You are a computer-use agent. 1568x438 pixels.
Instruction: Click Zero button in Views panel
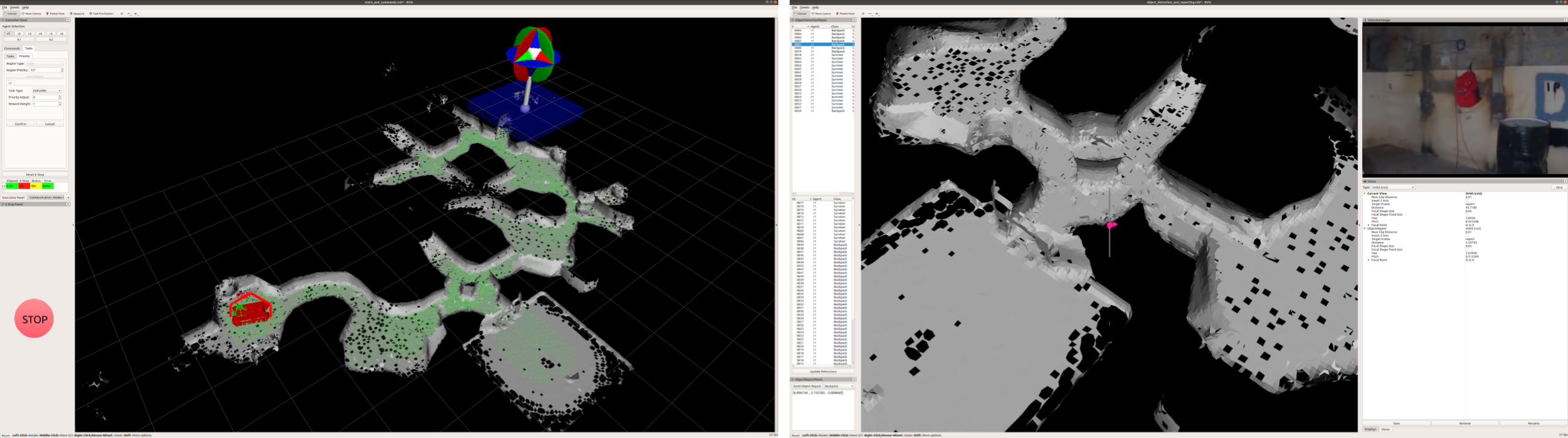(1559, 187)
